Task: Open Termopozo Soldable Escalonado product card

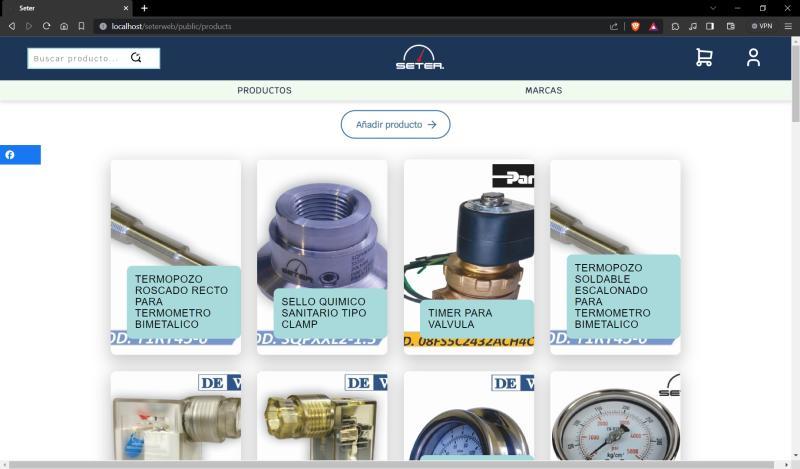Action: 615,257
